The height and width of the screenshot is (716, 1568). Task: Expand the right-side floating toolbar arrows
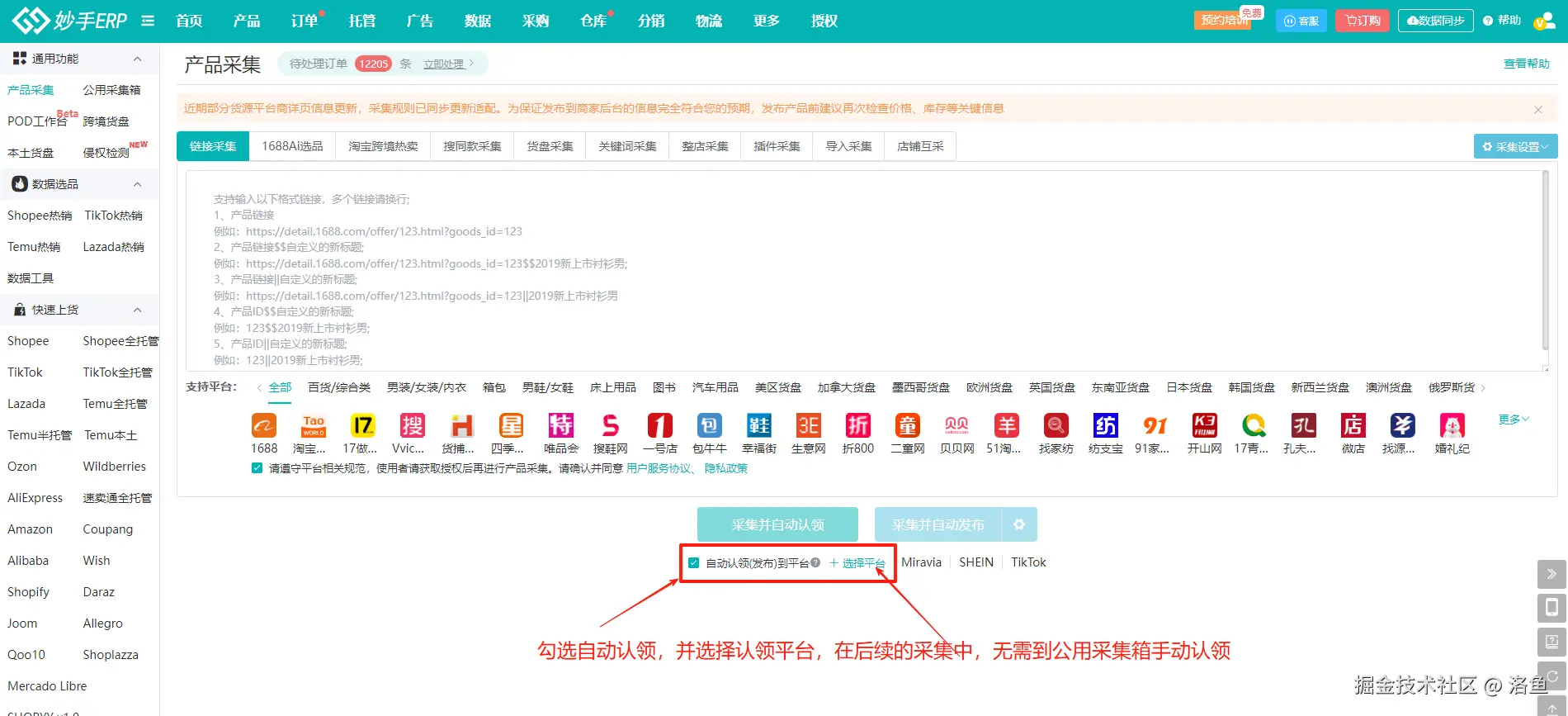point(1551,574)
